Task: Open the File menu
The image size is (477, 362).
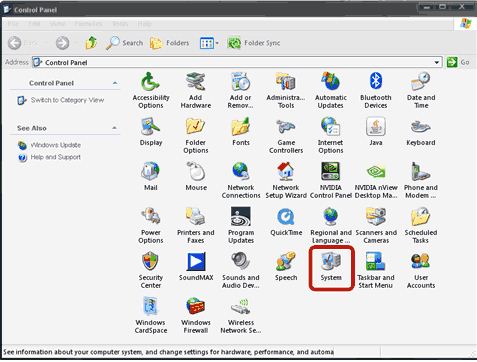Action: [13, 24]
